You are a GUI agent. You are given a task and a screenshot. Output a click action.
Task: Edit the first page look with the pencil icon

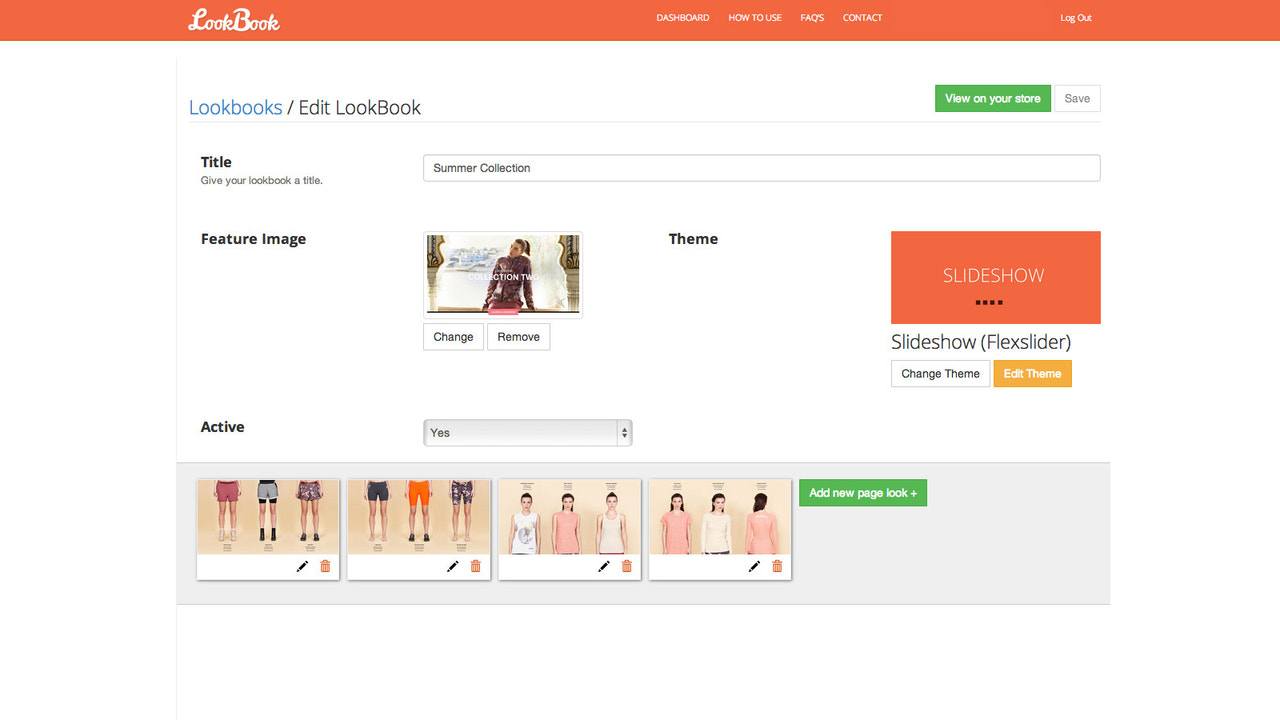(x=301, y=565)
